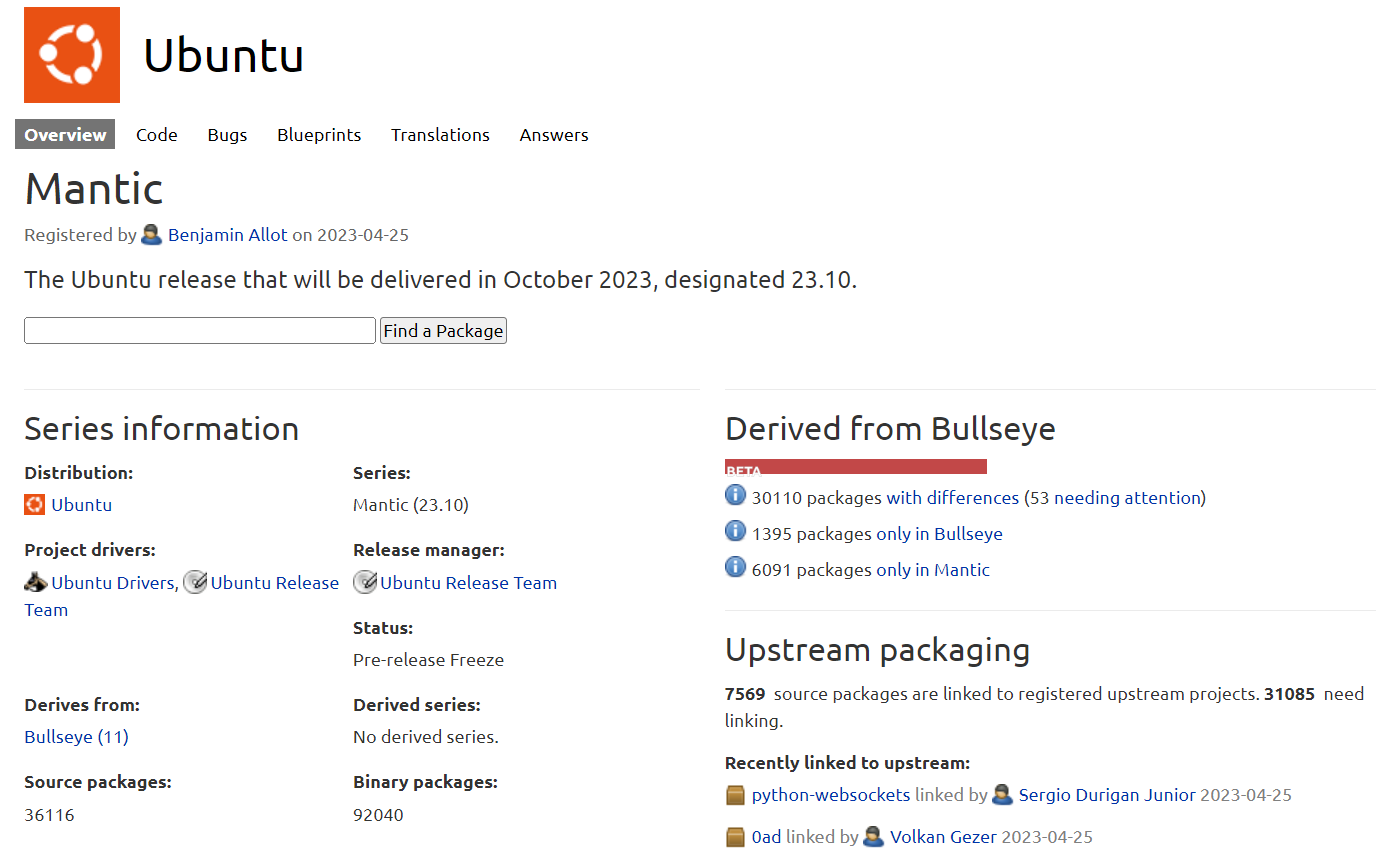Click the 7569 linked packages number

(745, 694)
